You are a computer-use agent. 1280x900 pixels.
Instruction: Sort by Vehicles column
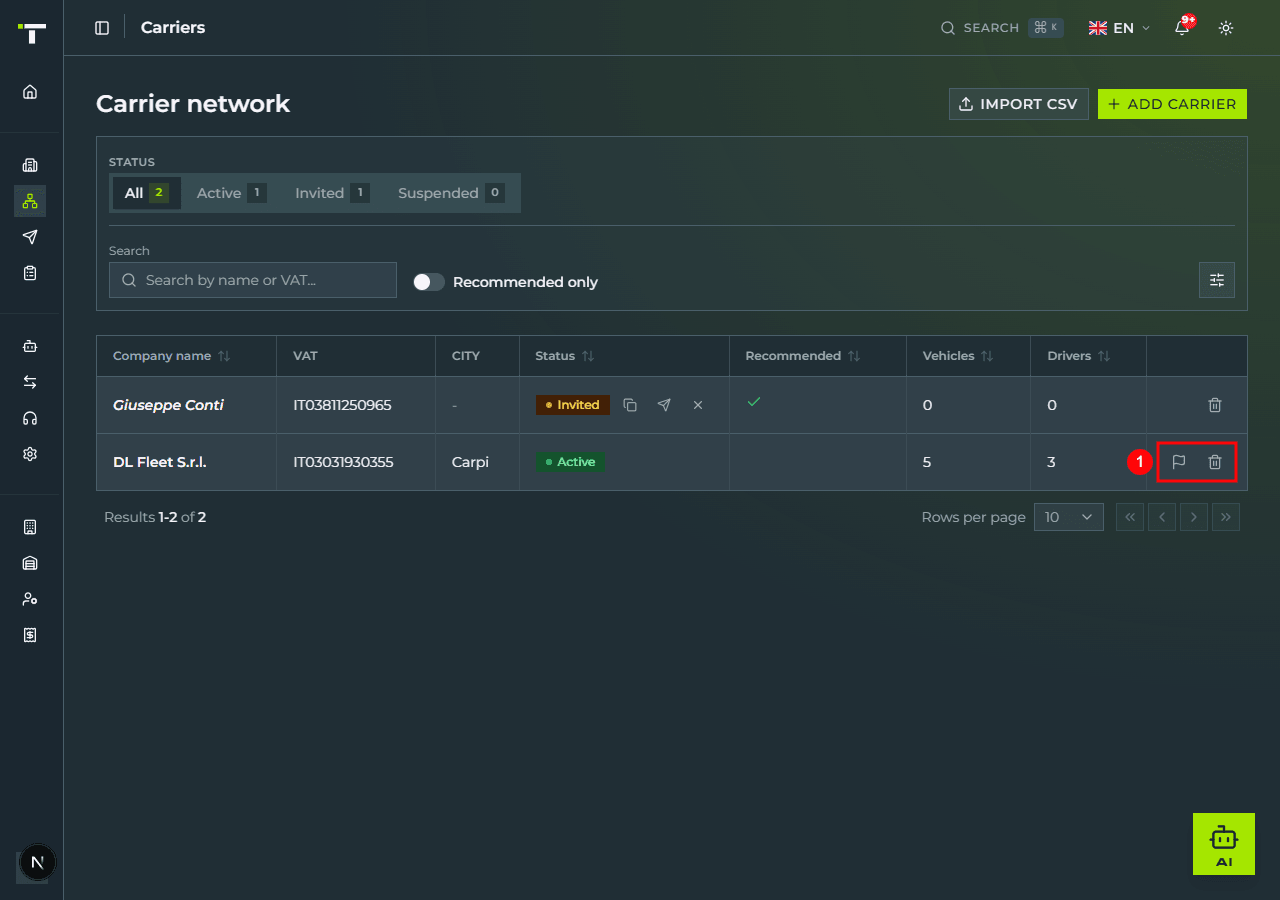[x=958, y=356]
